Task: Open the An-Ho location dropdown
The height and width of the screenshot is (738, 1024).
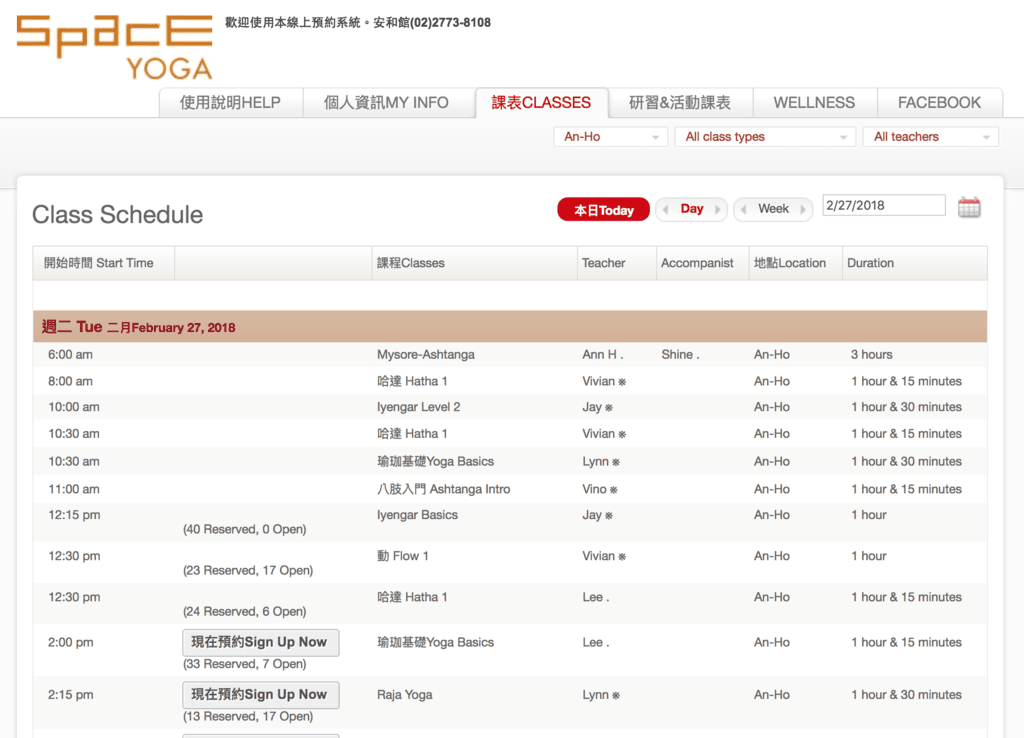Action: coord(610,137)
